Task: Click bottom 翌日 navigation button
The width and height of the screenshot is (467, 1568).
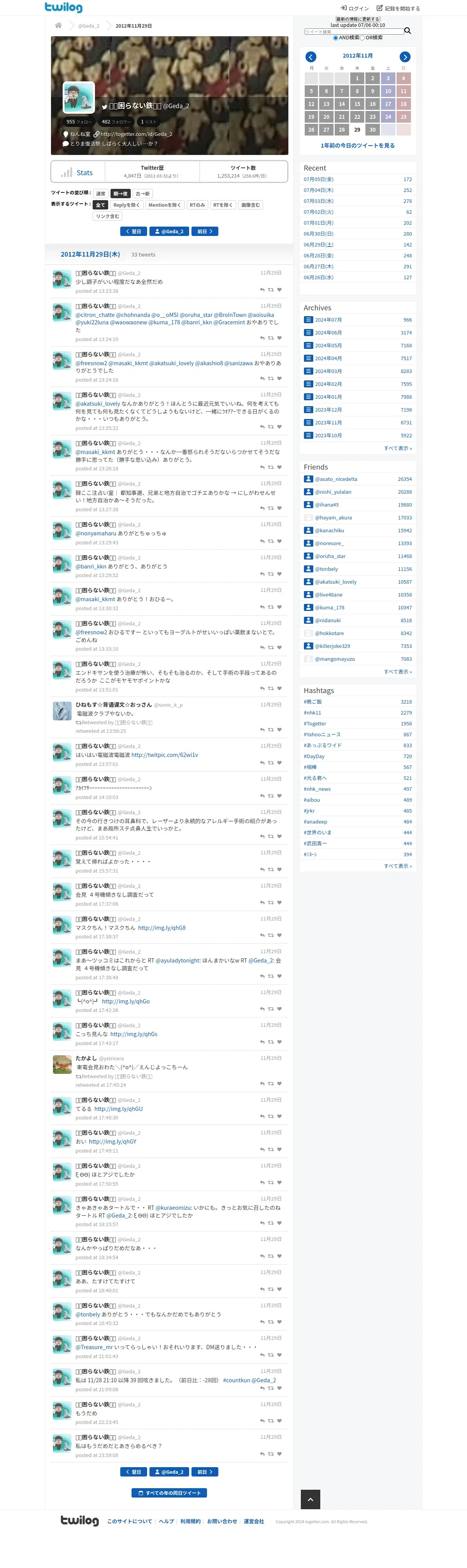Action: [133, 1472]
